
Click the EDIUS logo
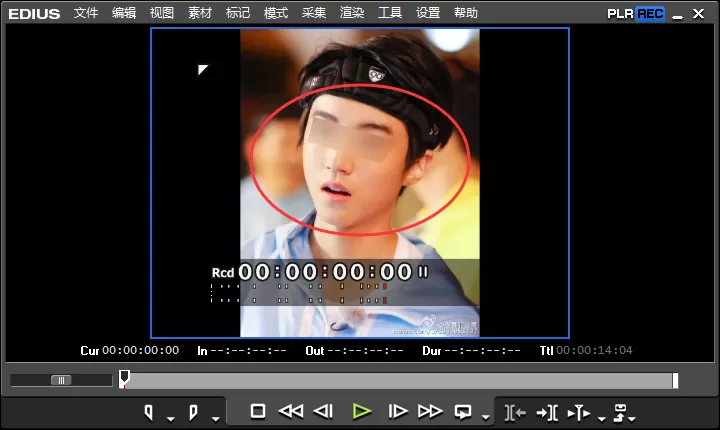(34, 14)
